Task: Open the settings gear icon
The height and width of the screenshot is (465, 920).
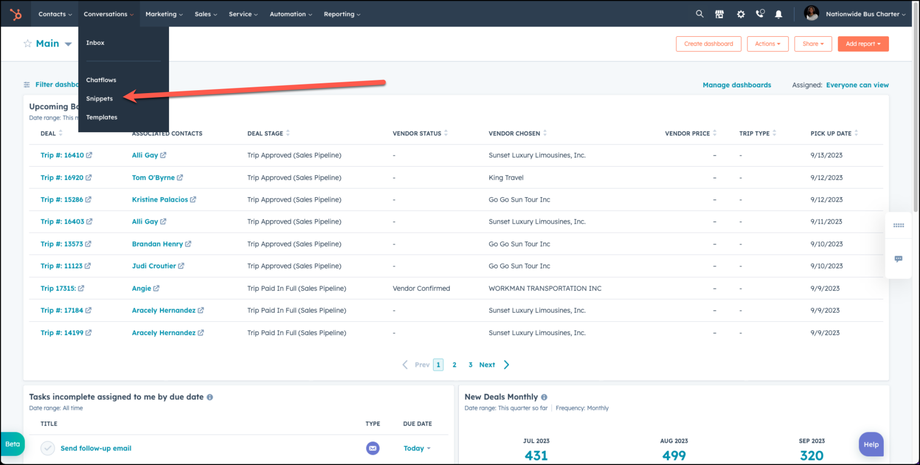Action: point(740,14)
